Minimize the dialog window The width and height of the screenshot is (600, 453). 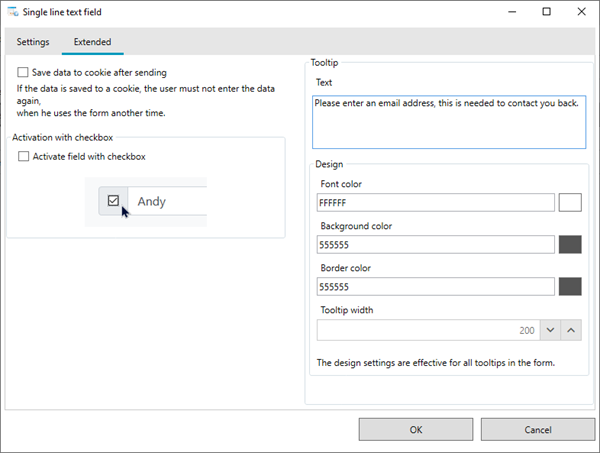(x=512, y=12)
